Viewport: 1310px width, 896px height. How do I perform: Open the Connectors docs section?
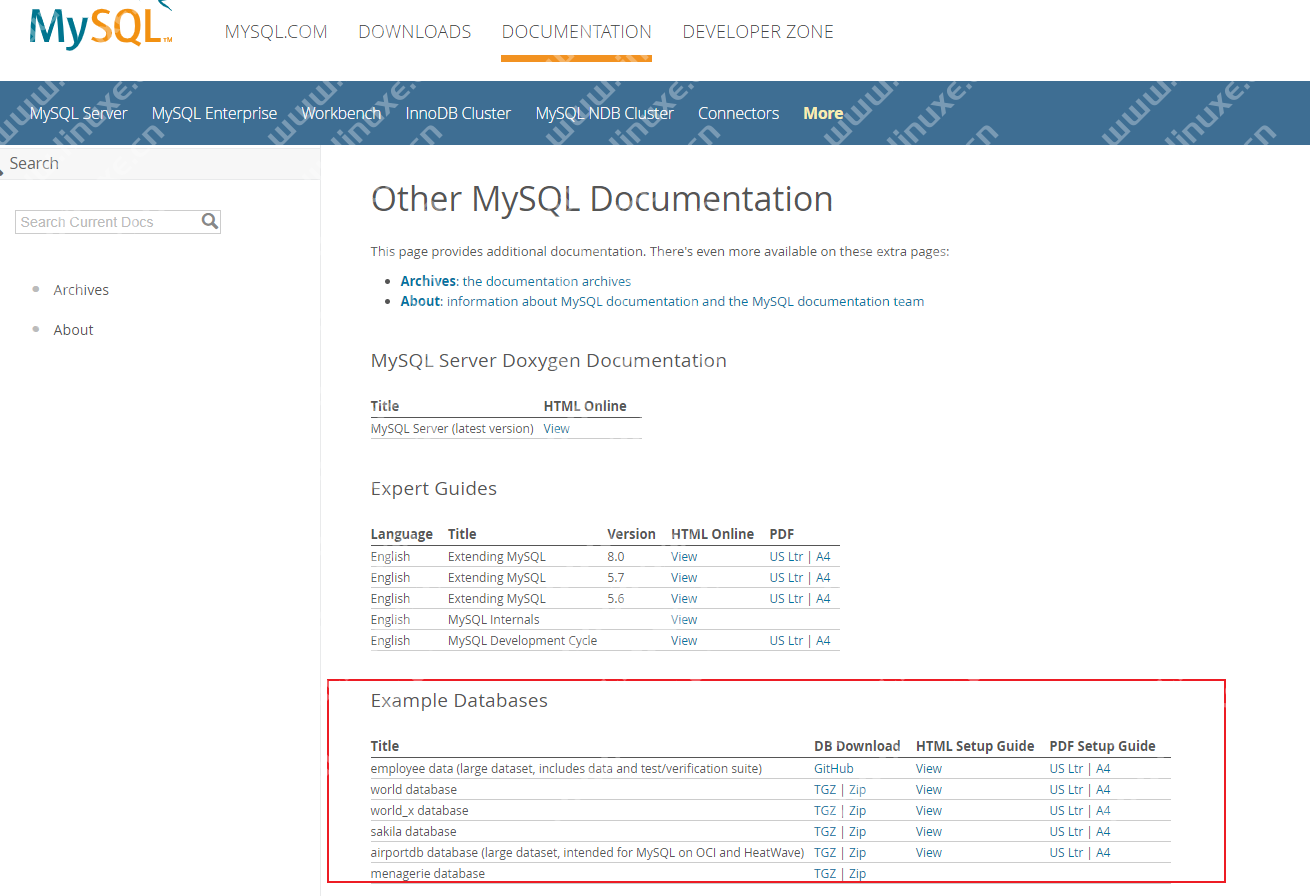(x=738, y=113)
